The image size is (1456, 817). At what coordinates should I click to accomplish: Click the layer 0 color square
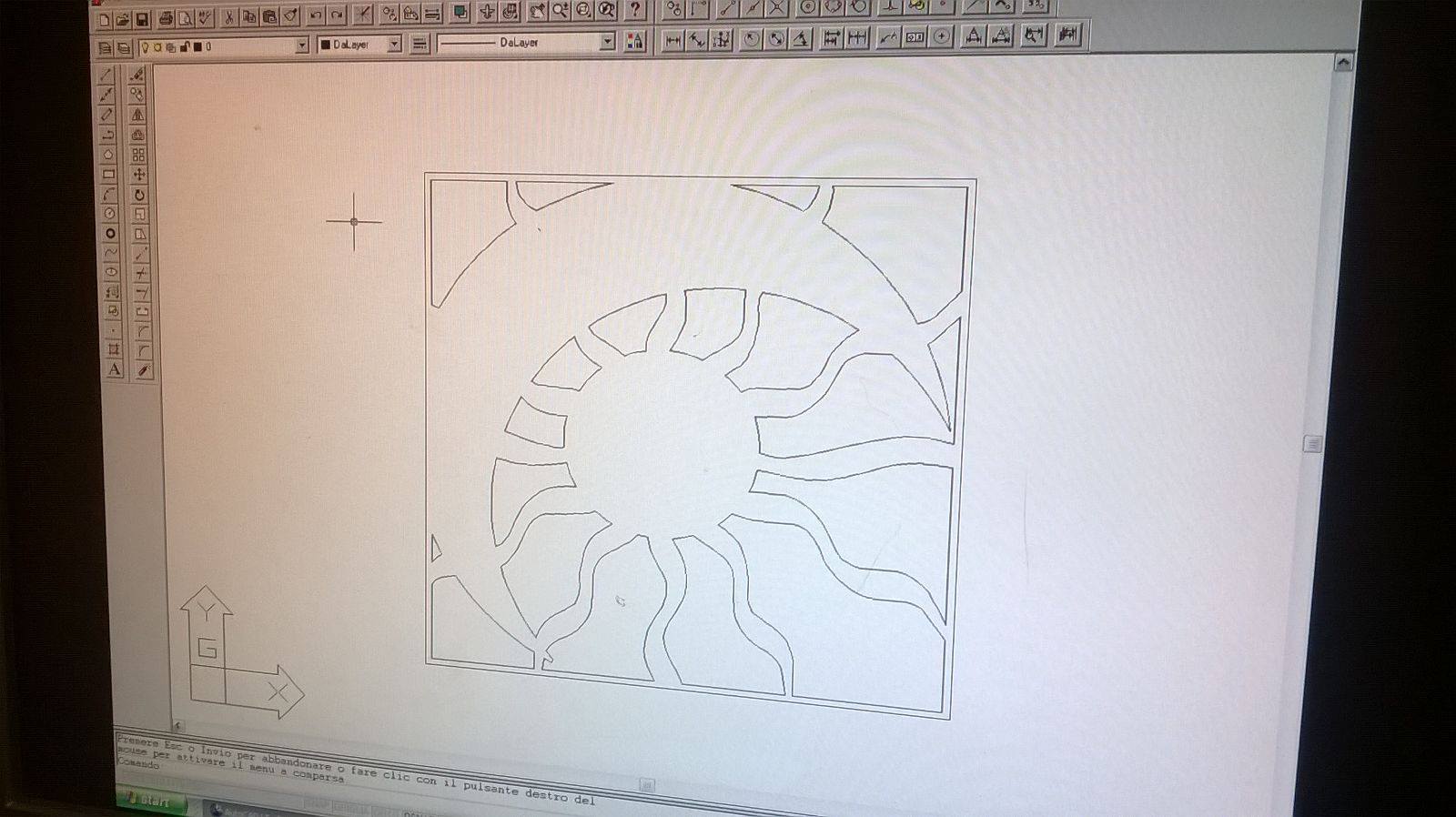point(197,46)
